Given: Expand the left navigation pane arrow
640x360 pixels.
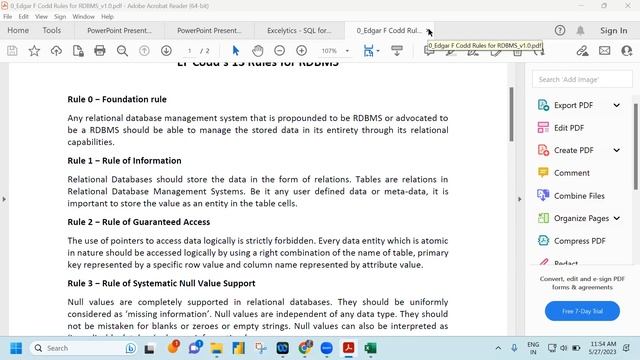Looking at the screenshot, I should [x=4, y=199].
